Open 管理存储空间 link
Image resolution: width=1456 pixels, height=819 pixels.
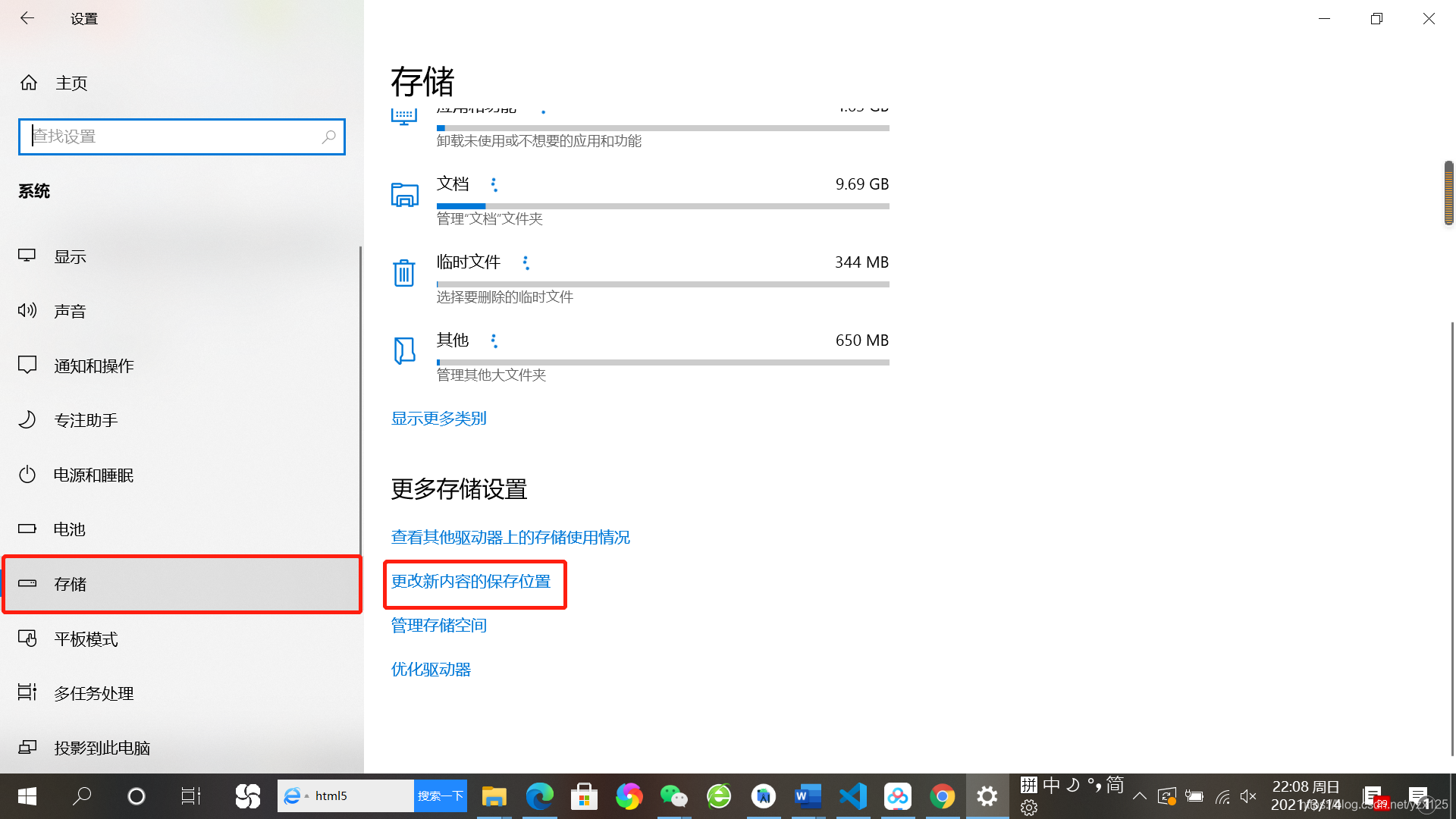pyautogui.click(x=438, y=626)
